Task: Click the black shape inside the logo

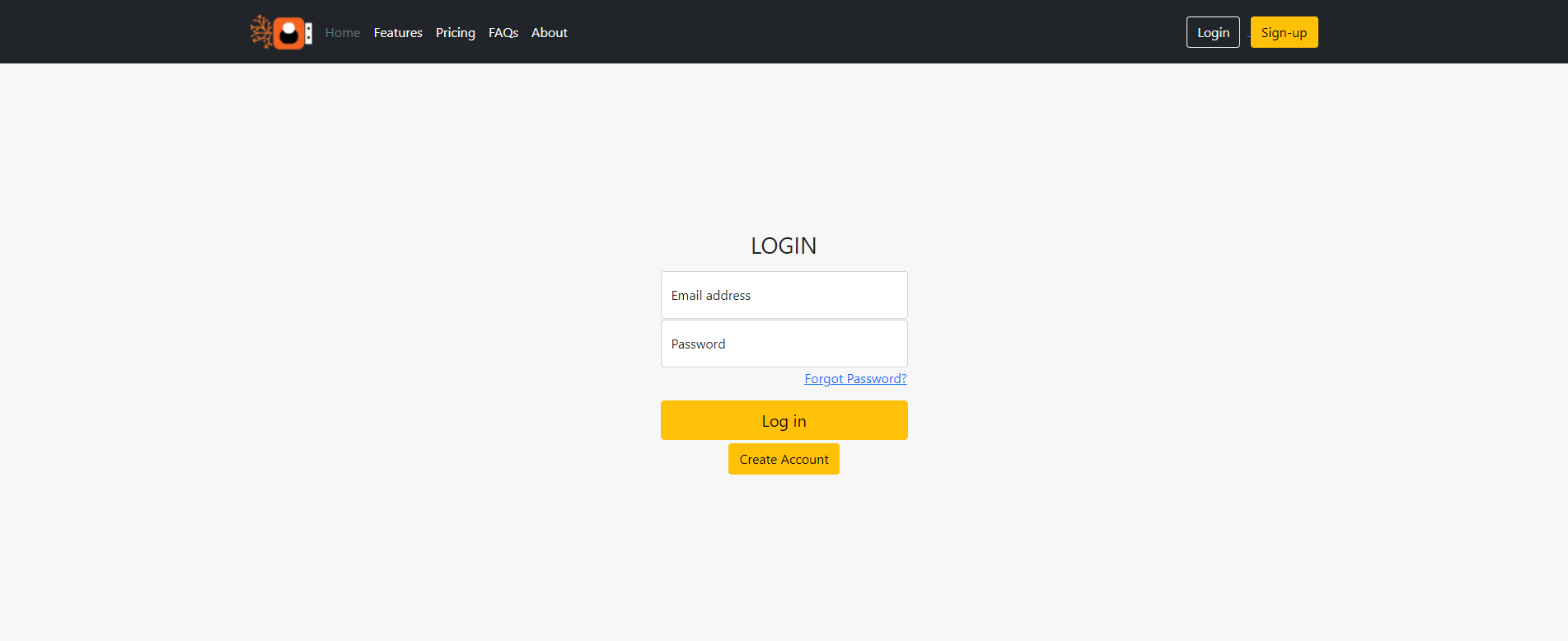Action: pos(288,37)
